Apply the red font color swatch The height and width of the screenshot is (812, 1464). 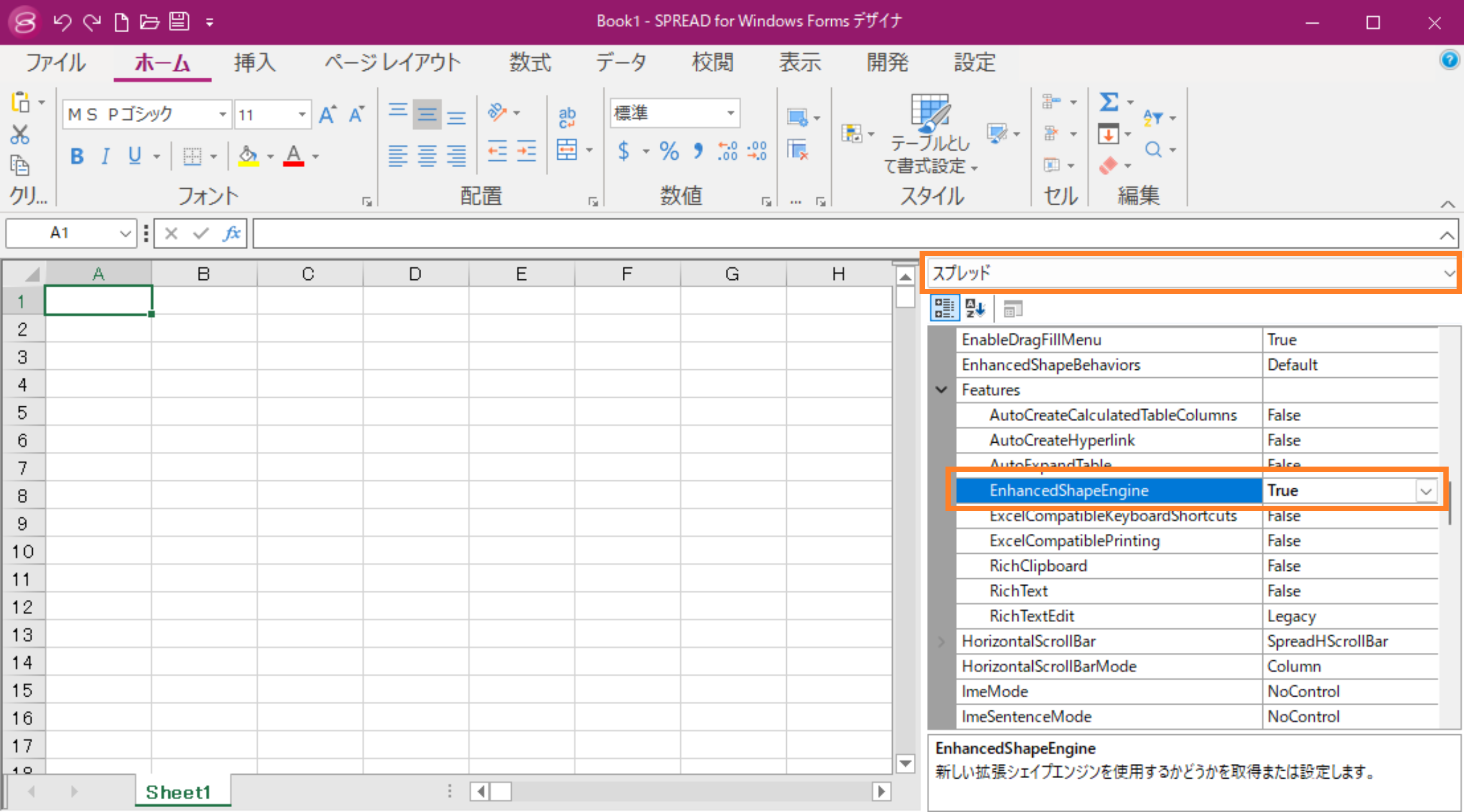click(x=293, y=156)
